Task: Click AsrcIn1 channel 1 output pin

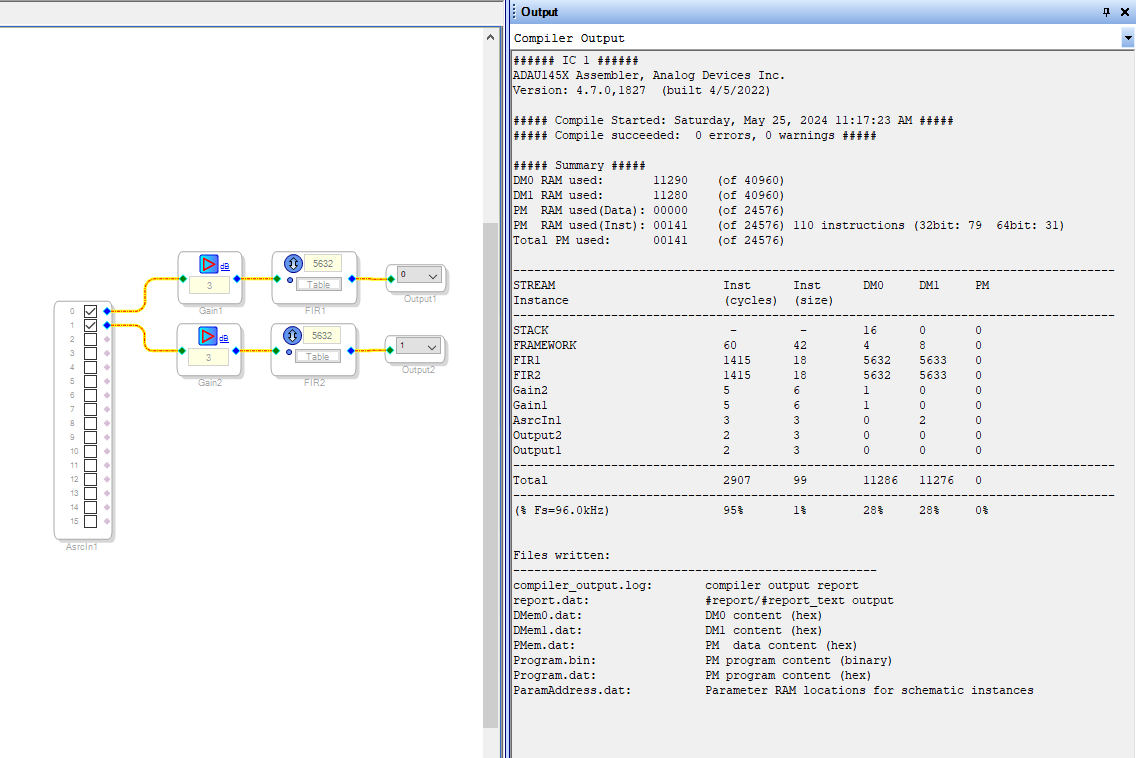Action: tap(107, 325)
